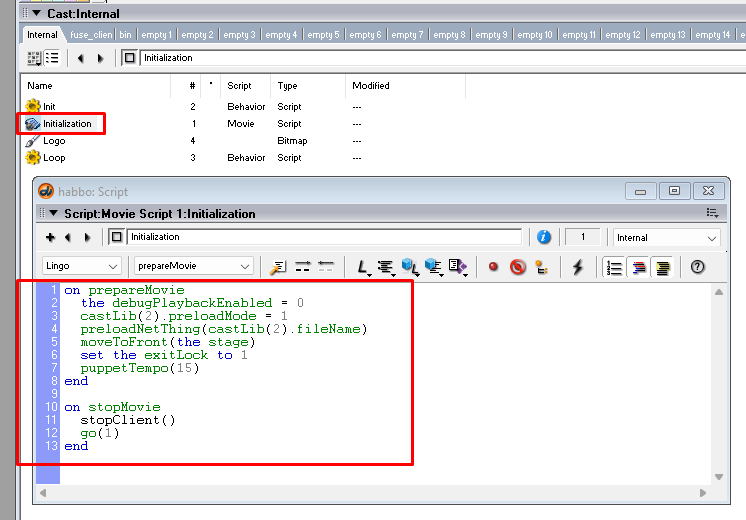Viewport: 746px width, 520px height.
Task: Switch to the empty 14 cast tab
Action: [713, 35]
